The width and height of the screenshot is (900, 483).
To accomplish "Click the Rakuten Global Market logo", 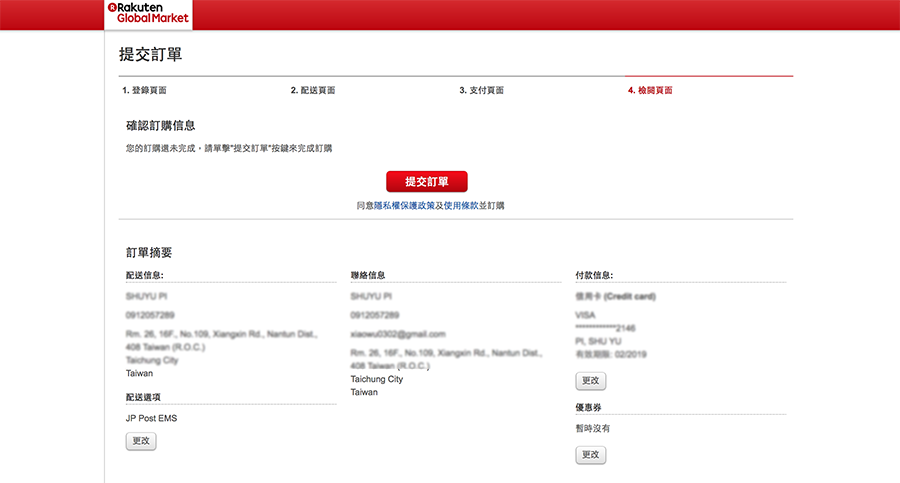I will tap(148, 13).
